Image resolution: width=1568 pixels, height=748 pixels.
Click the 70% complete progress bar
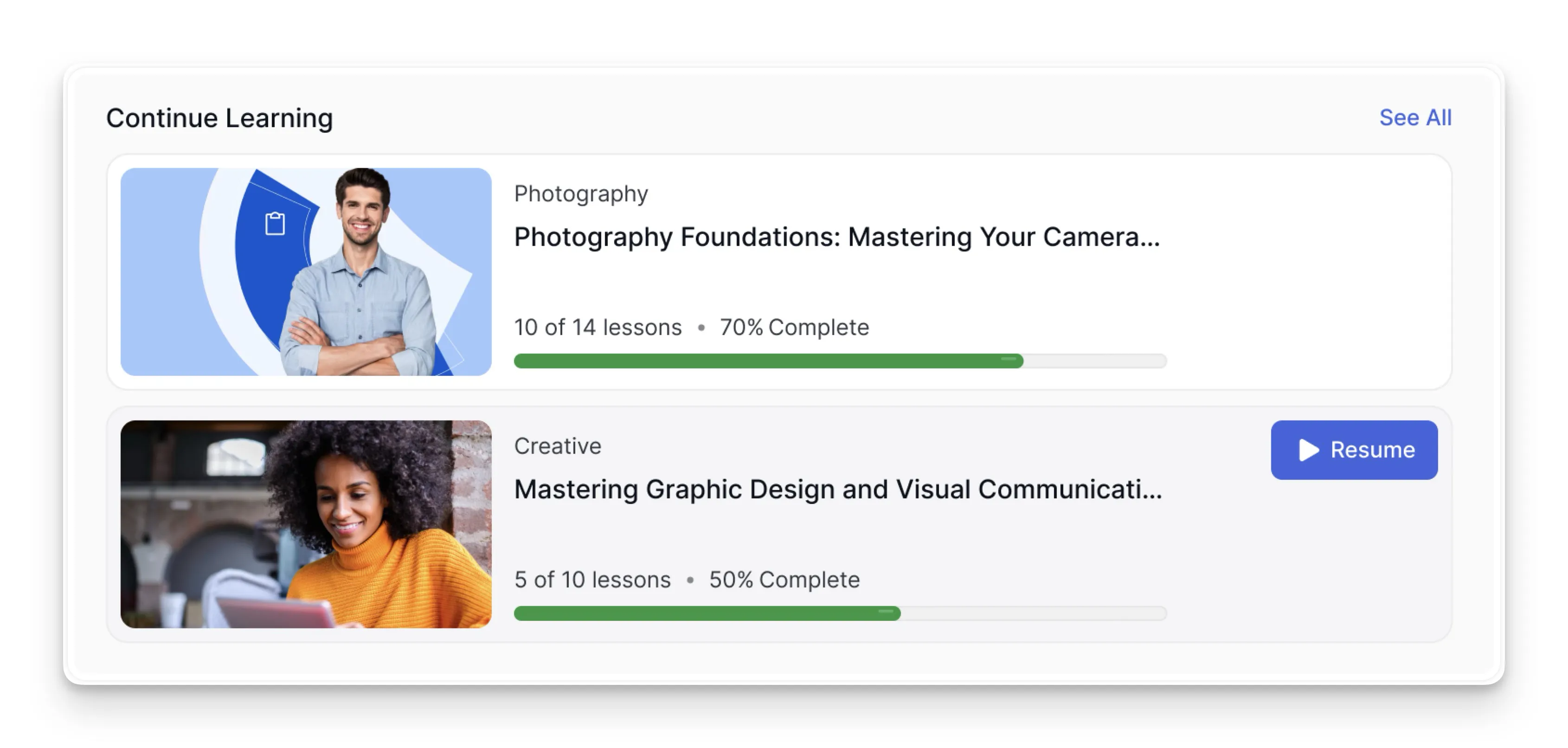(x=841, y=361)
